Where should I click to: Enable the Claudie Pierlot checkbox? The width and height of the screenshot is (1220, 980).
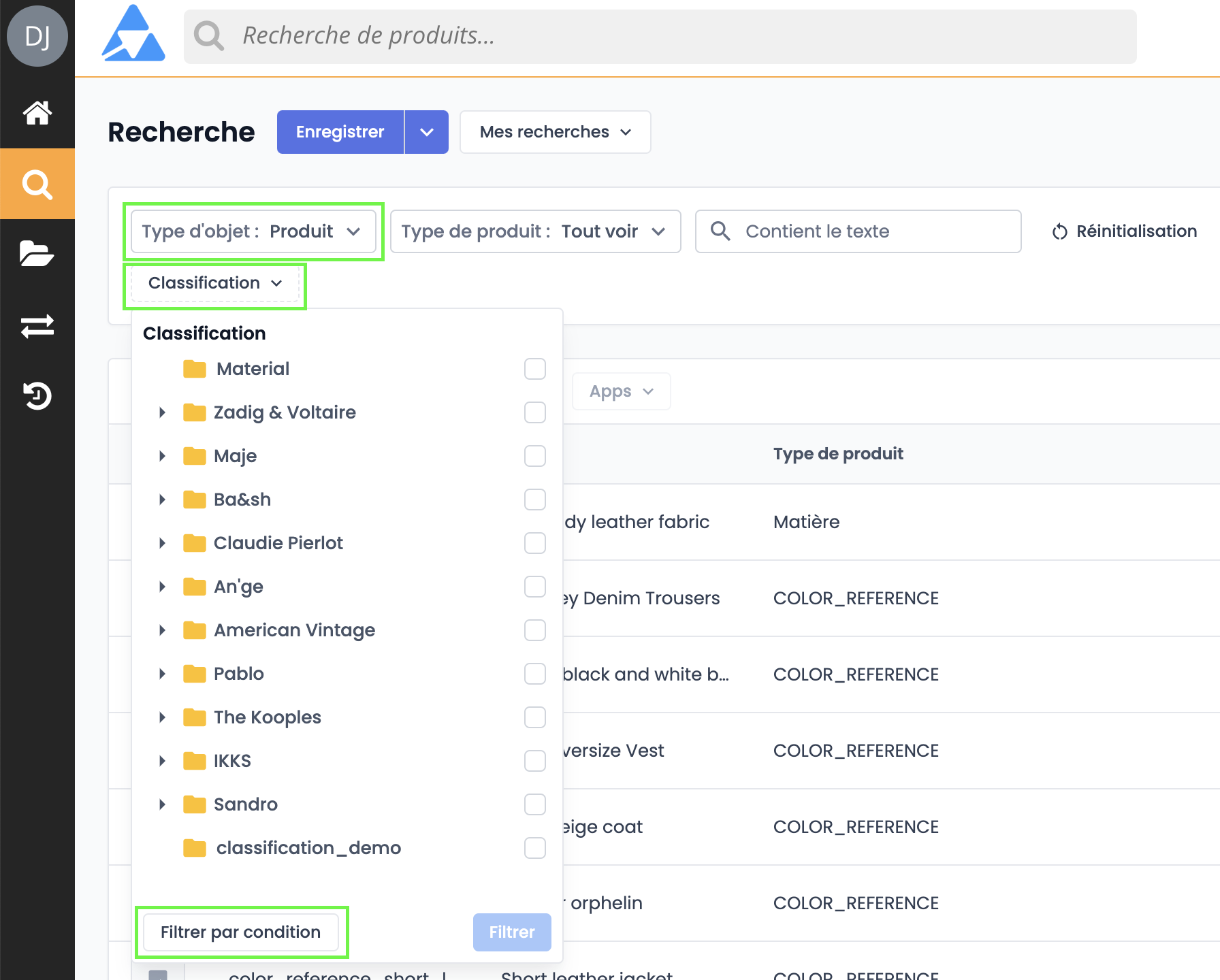click(535, 543)
